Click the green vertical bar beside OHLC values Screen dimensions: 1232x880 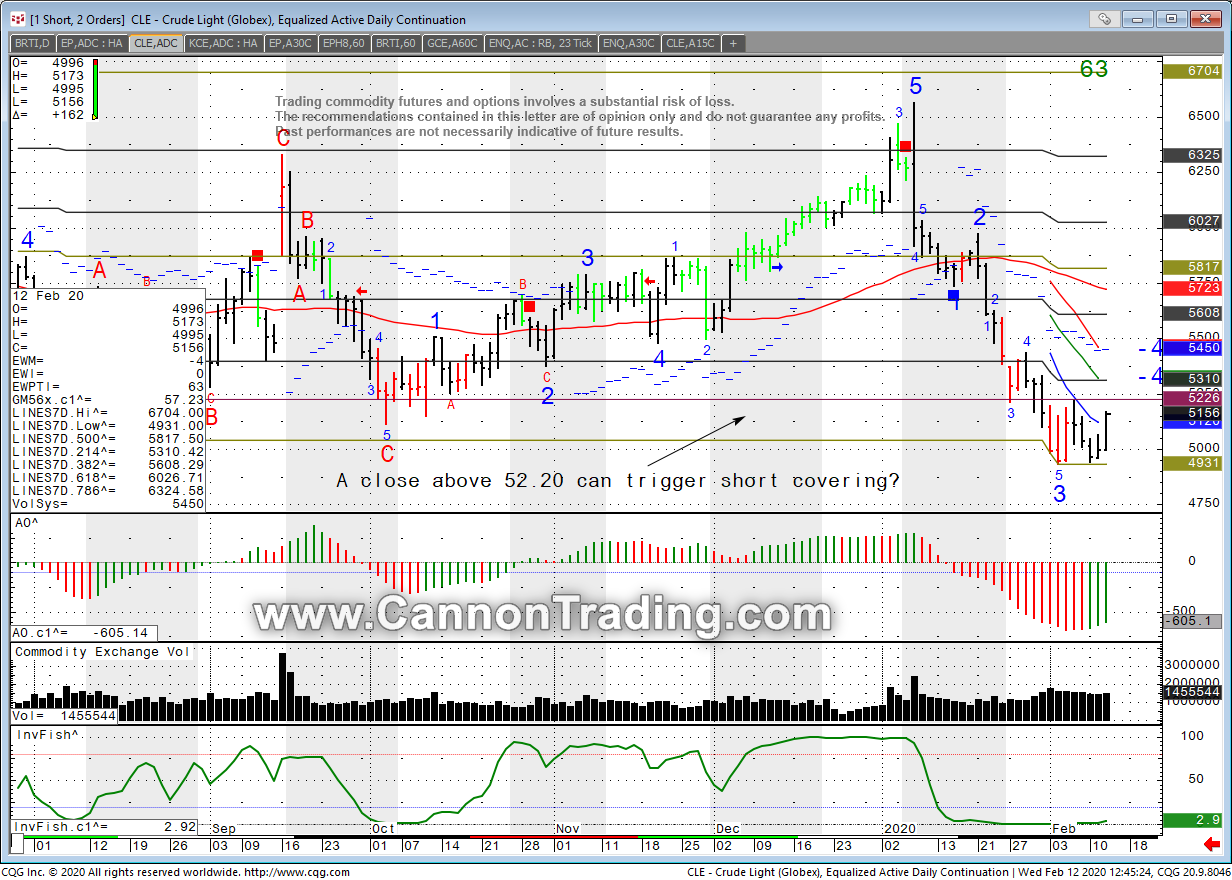pos(96,90)
